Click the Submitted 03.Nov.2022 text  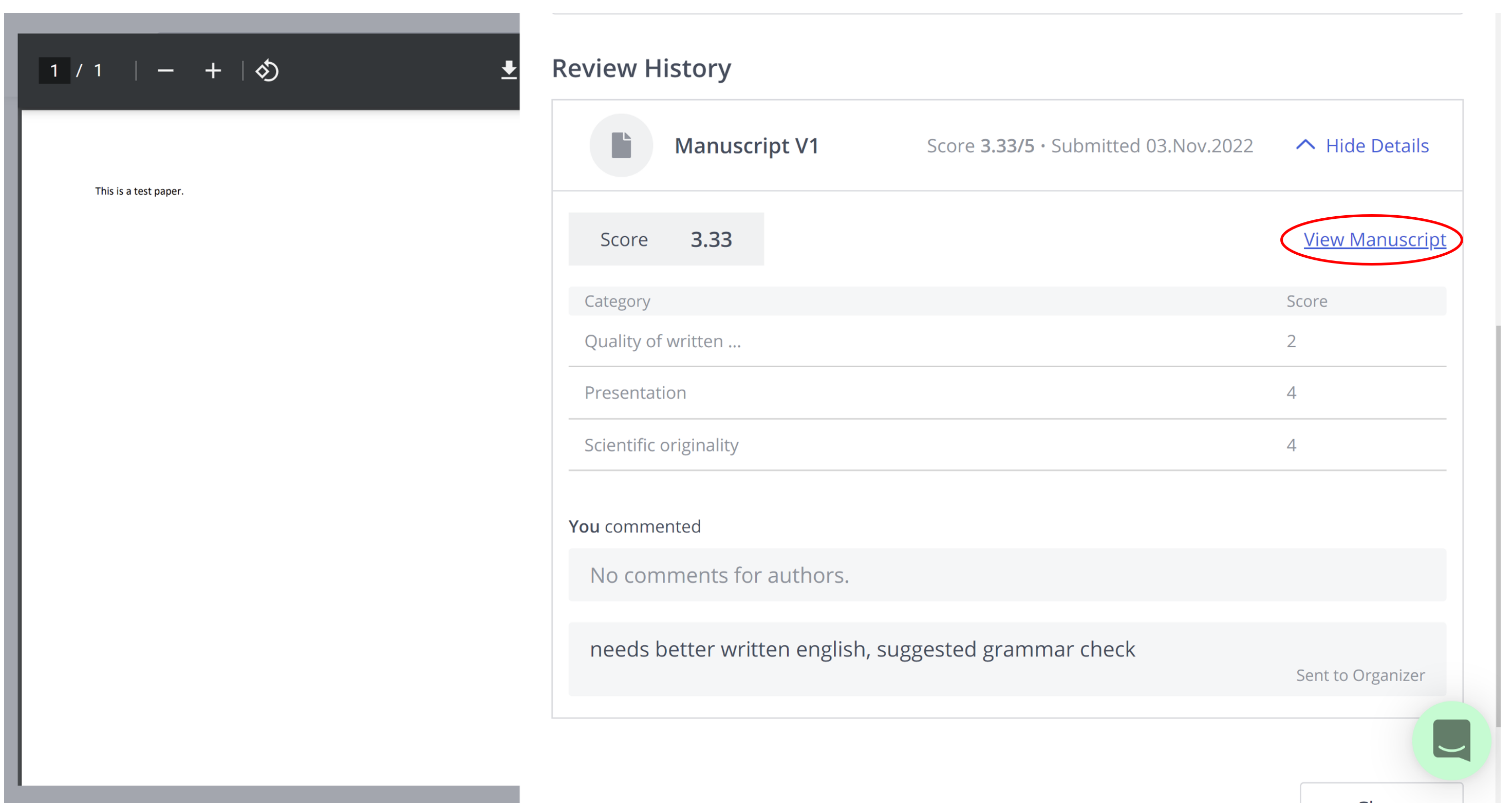click(x=1152, y=145)
